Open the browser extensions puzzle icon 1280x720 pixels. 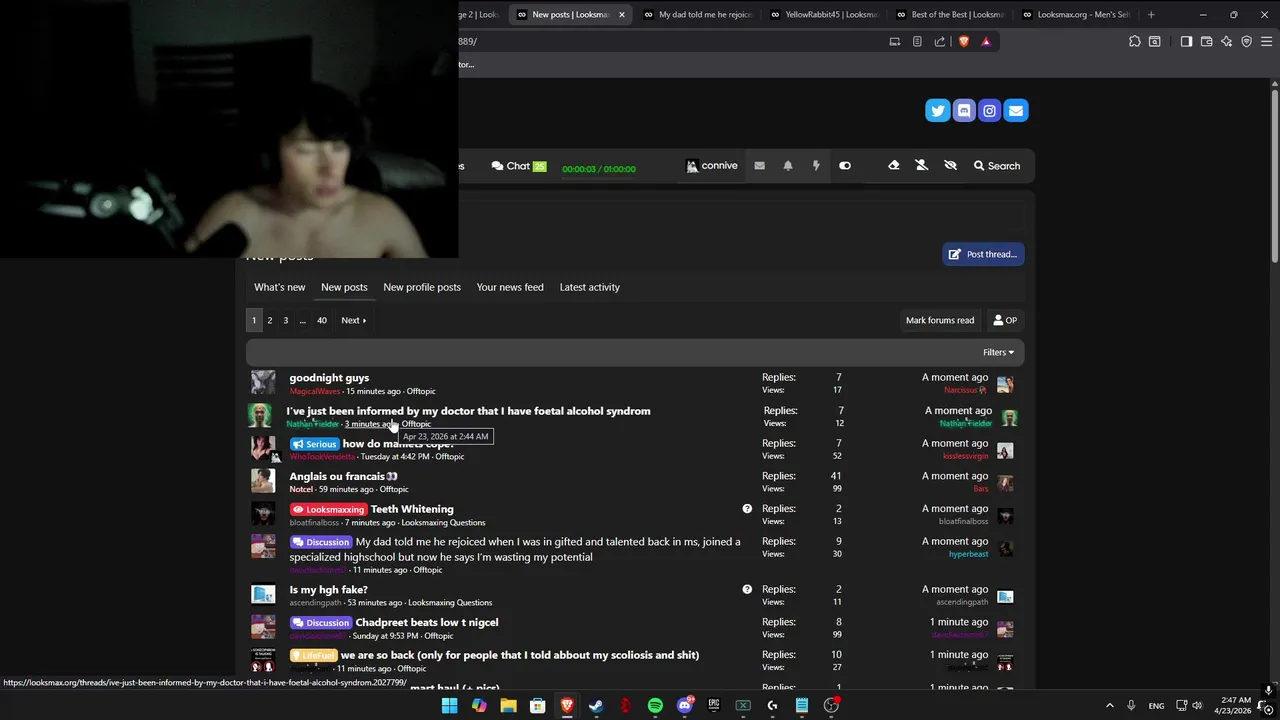[x=1135, y=41]
